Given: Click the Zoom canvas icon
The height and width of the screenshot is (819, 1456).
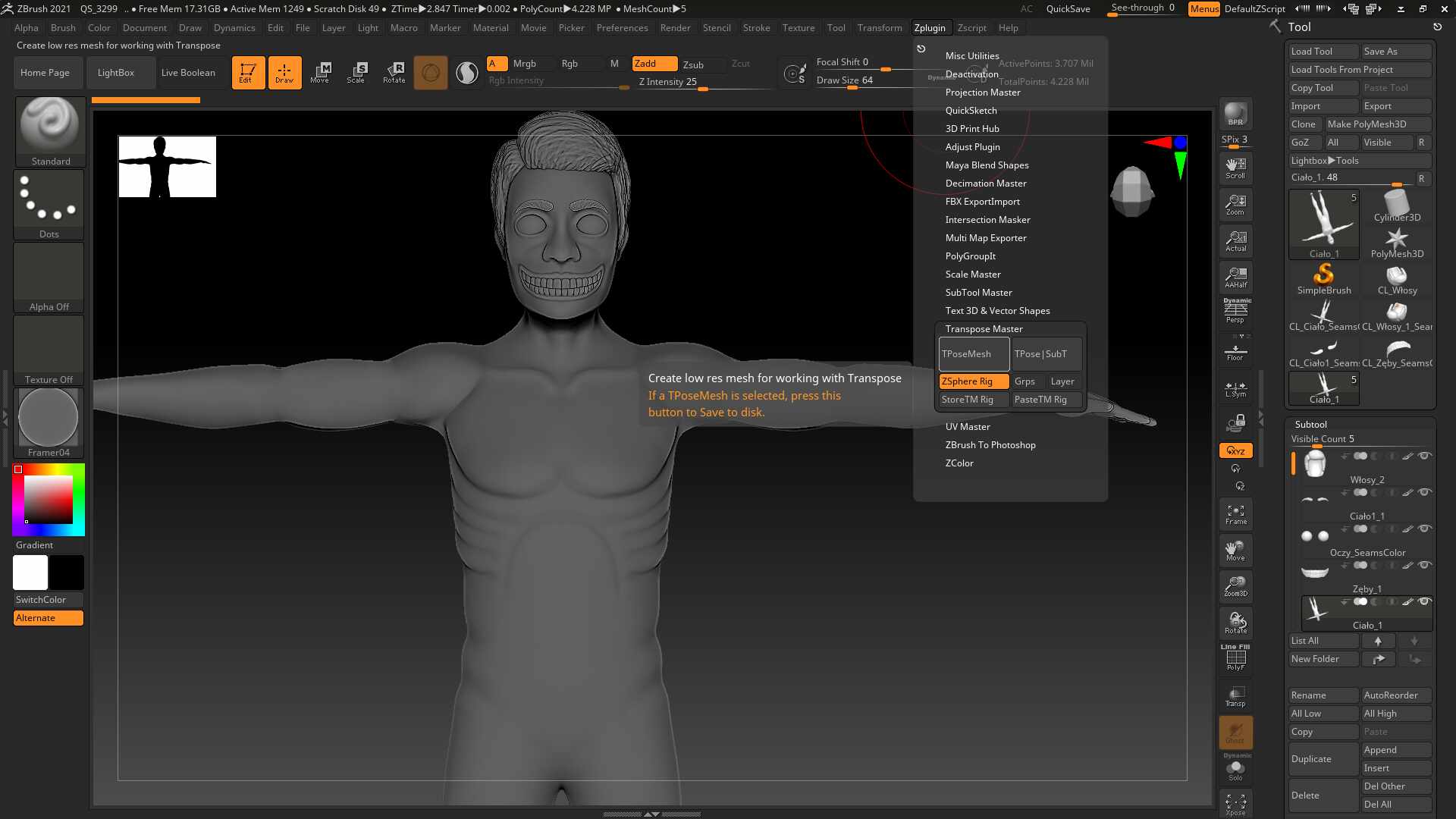Looking at the screenshot, I should coord(1235,205).
